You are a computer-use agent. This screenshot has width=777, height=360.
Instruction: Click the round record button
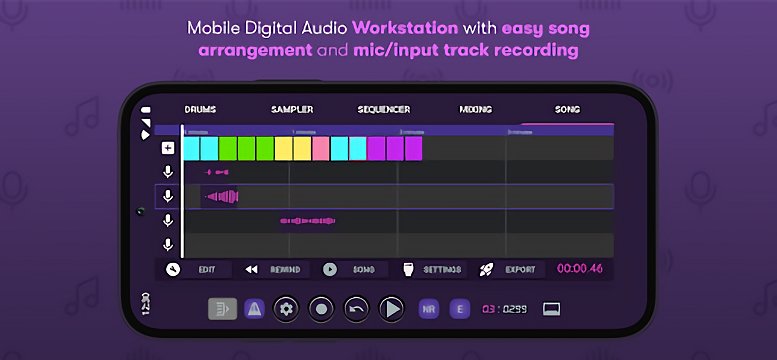click(x=321, y=309)
